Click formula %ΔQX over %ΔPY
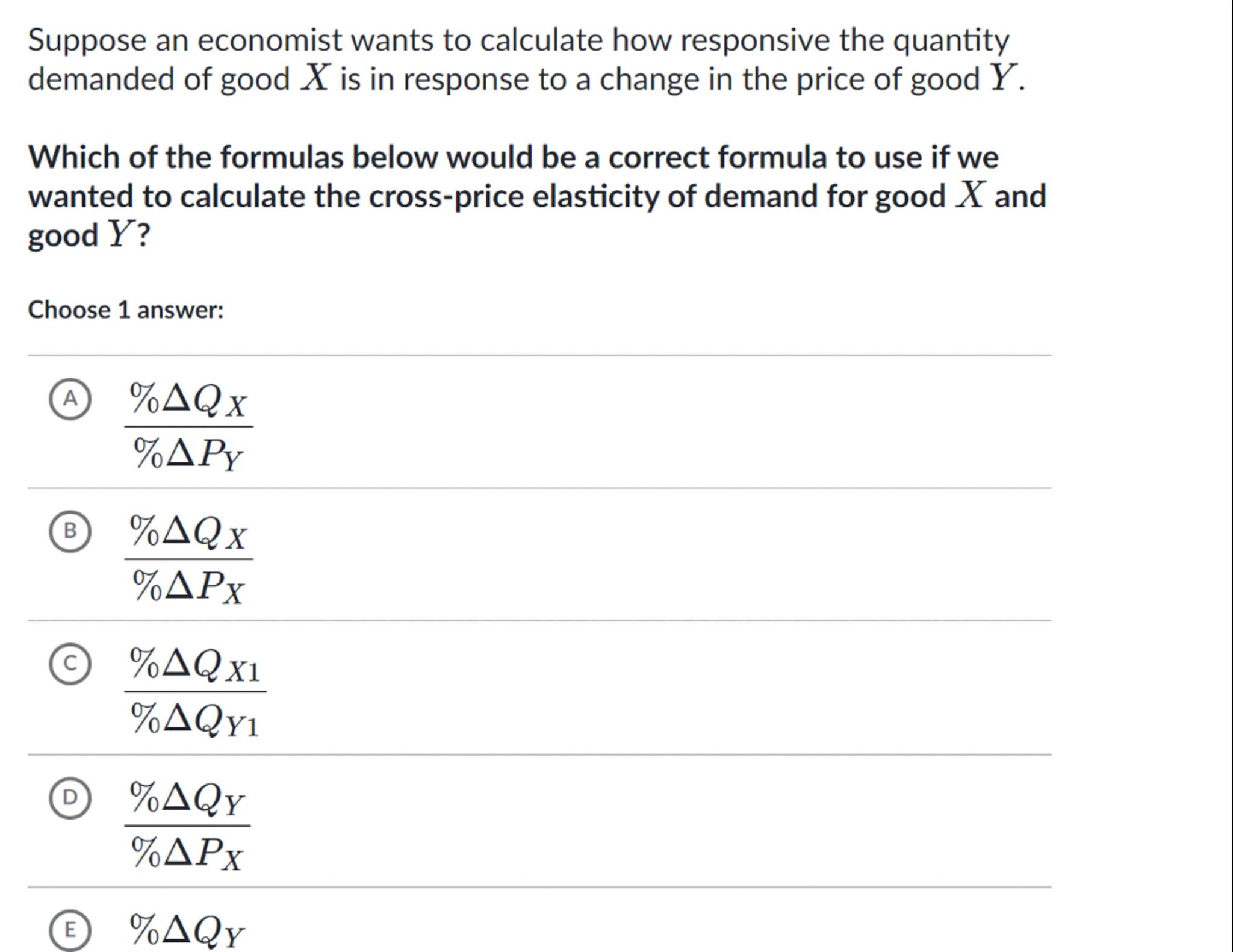The height and width of the screenshot is (952, 1233). tap(188, 426)
